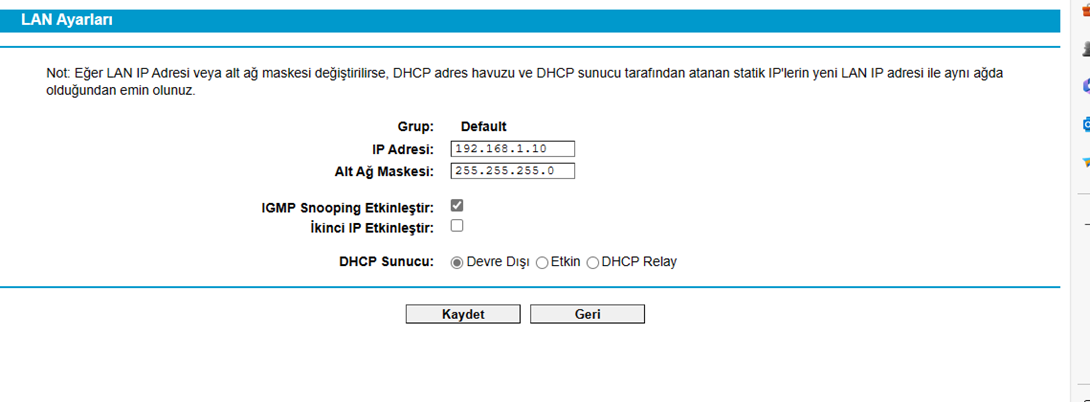The width and height of the screenshot is (1090, 402).
Task: Click the LAN Ayarları header title
Action: pos(67,20)
